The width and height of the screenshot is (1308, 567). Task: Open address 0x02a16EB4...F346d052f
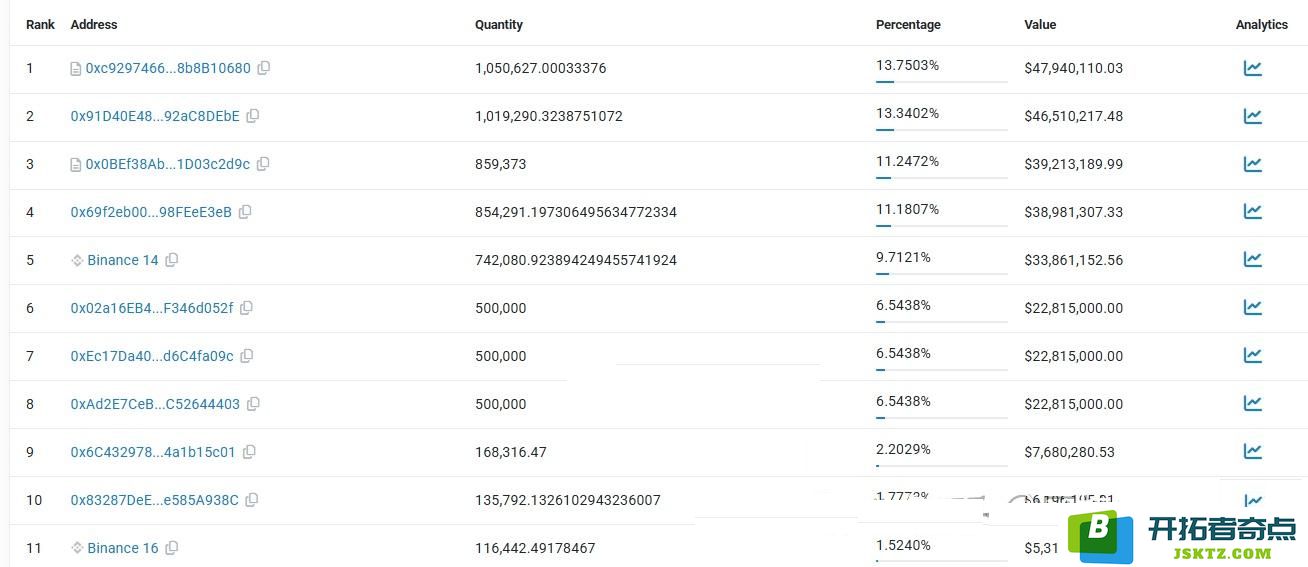(x=152, y=308)
